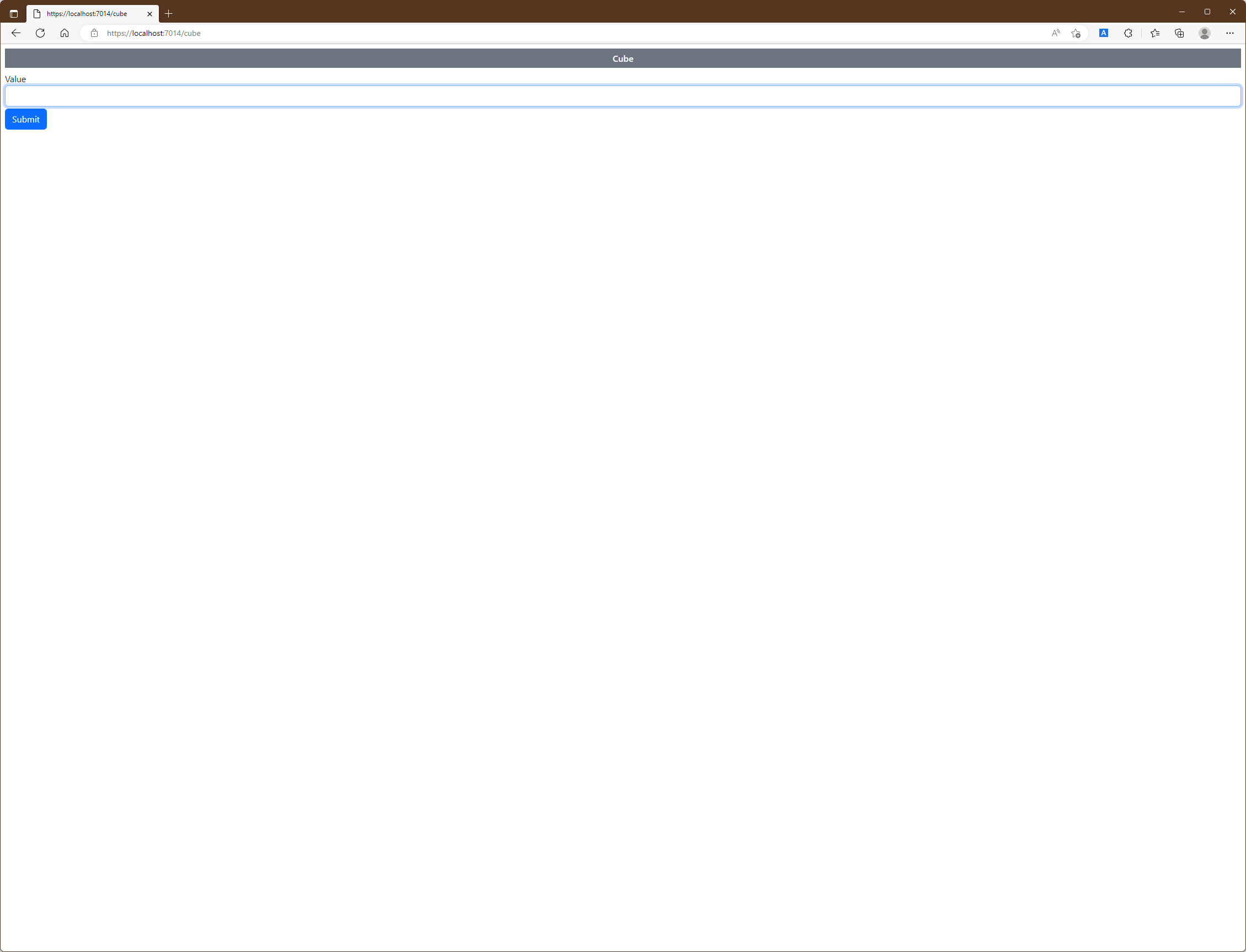The width and height of the screenshot is (1246, 952).
Task: Open Settings and more ellipsis menu
Action: point(1229,33)
